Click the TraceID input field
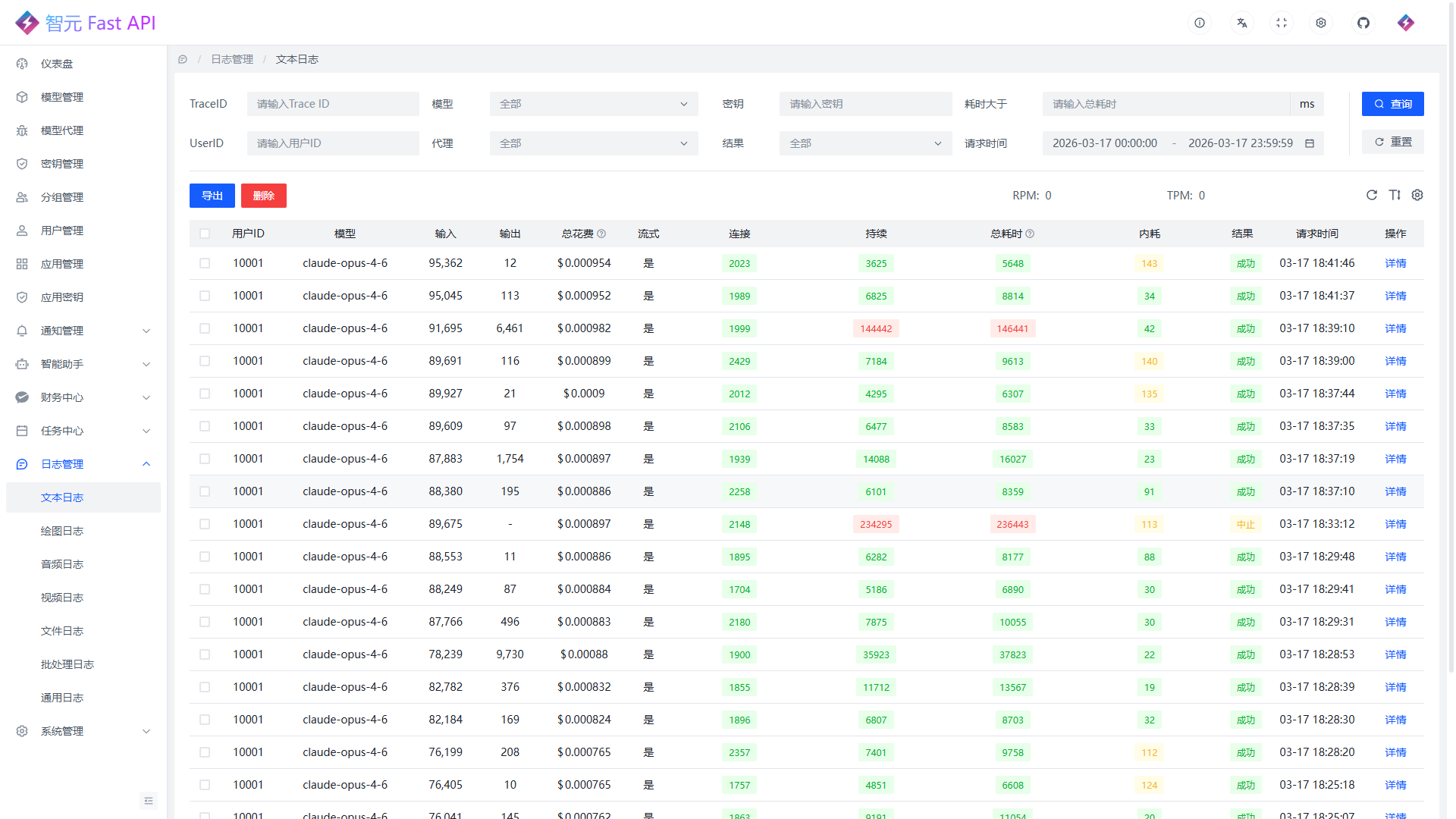The height and width of the screenshot is (819, 1456). coord(333,104)
